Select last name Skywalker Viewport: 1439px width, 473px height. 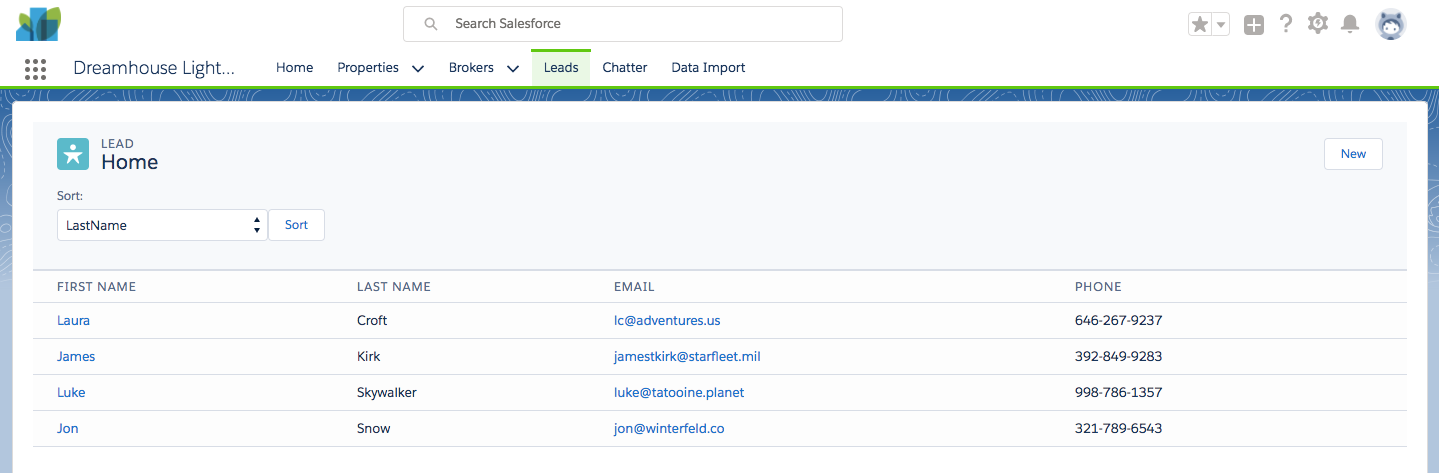click(x=387, y=393)
